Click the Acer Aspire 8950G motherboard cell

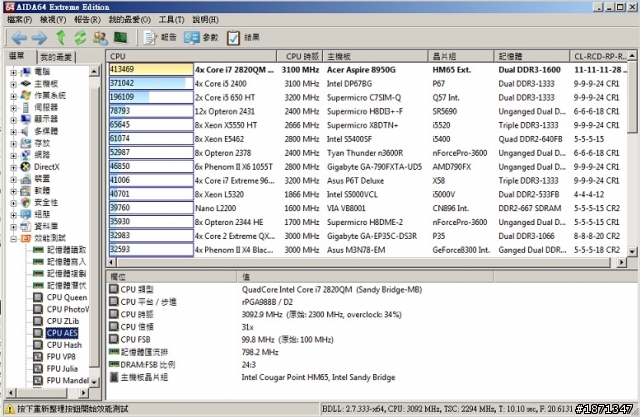pos(361,70)
